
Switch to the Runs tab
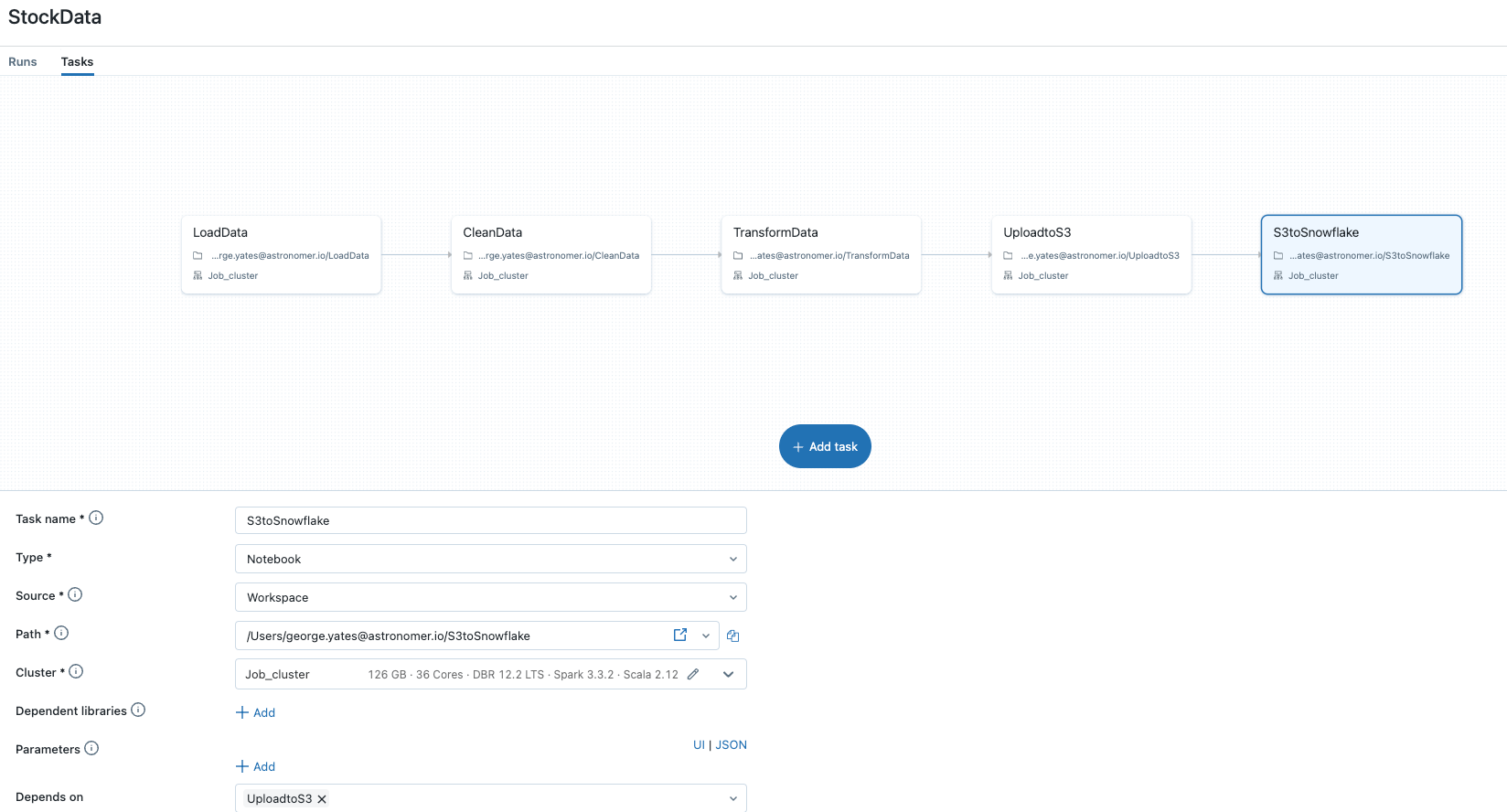tap(23, 62)
